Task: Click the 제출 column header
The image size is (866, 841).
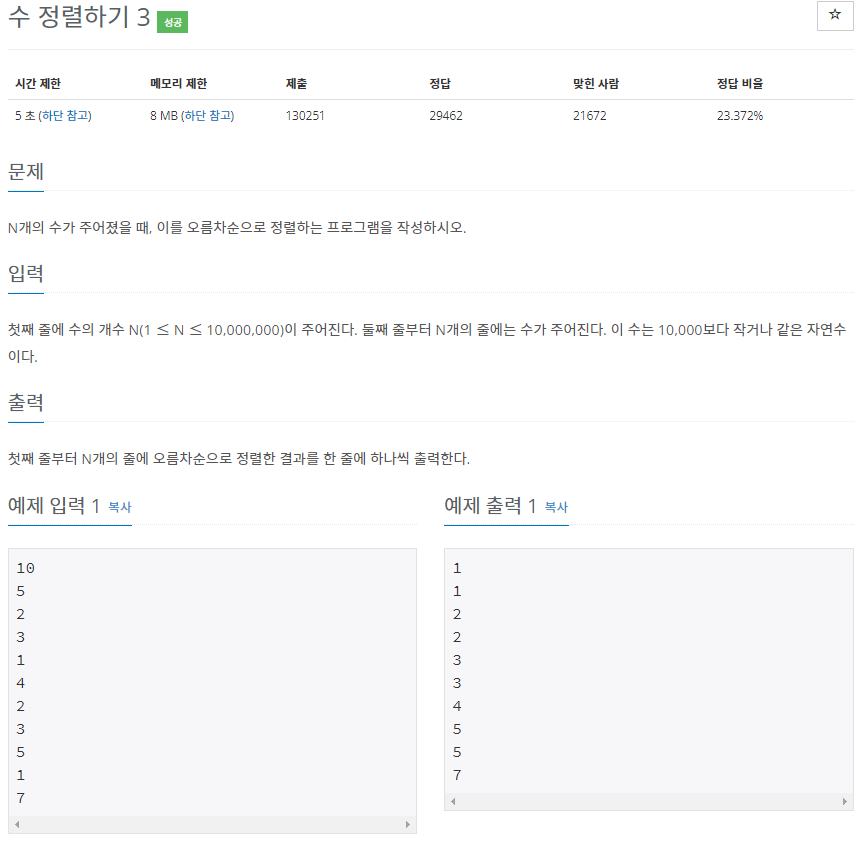Action: pyautogui.click(x=296, y=83)
